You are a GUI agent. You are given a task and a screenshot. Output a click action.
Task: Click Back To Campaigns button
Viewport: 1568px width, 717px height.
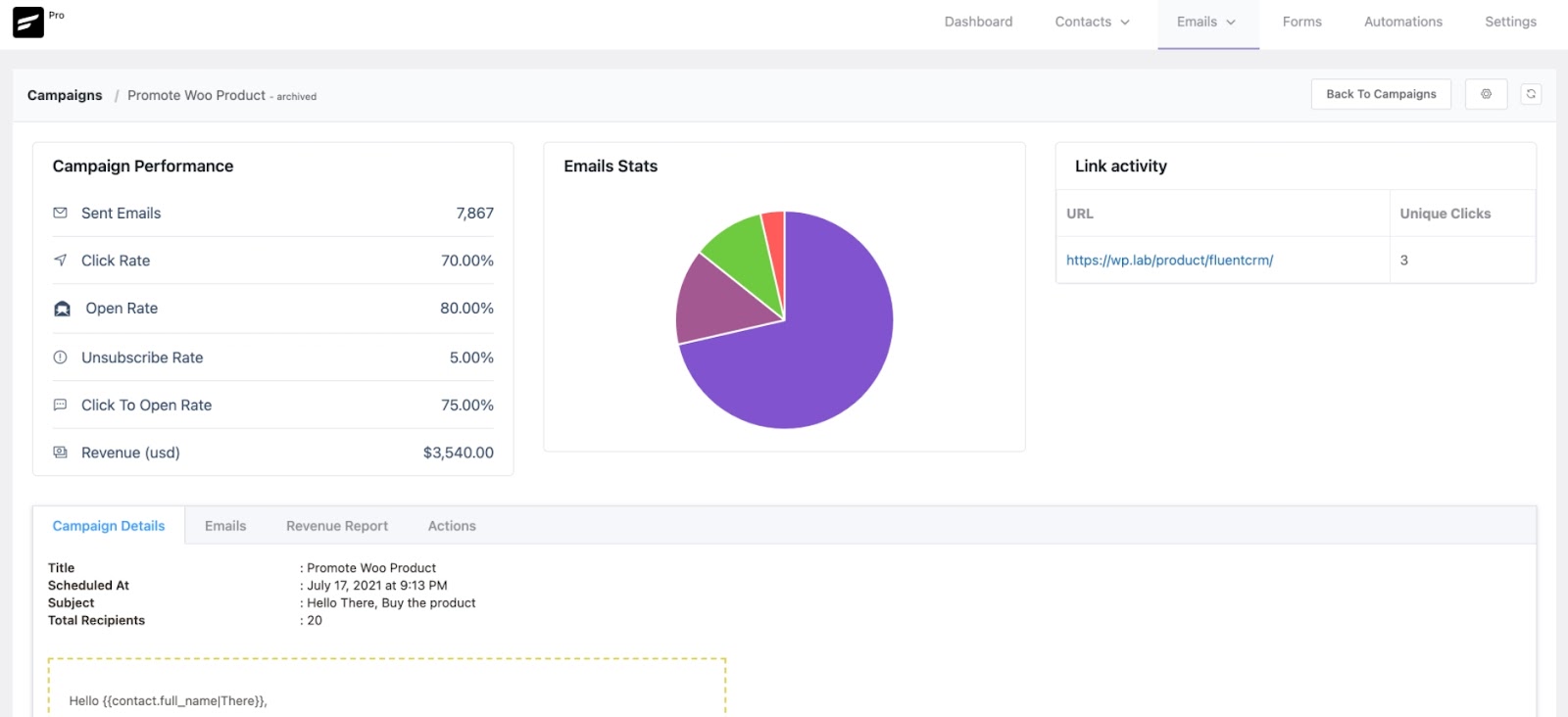pyautogui.click(x=1381, y=94)
